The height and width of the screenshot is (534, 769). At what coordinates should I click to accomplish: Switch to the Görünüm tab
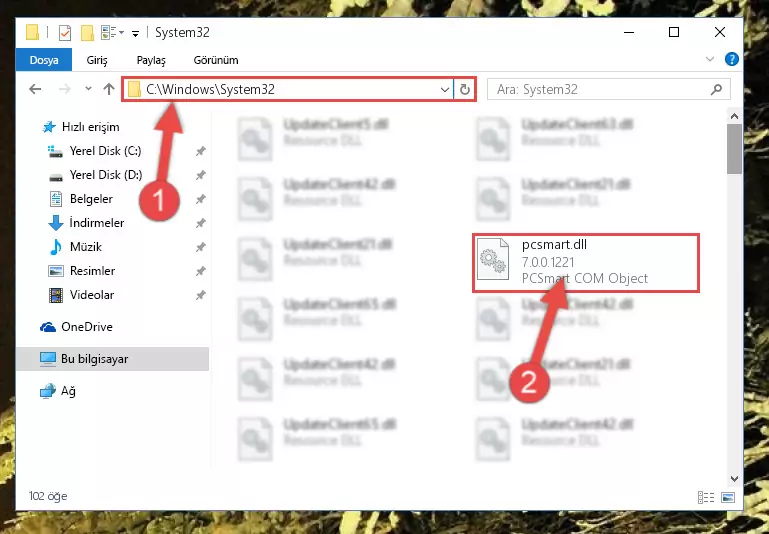point(216,60)
